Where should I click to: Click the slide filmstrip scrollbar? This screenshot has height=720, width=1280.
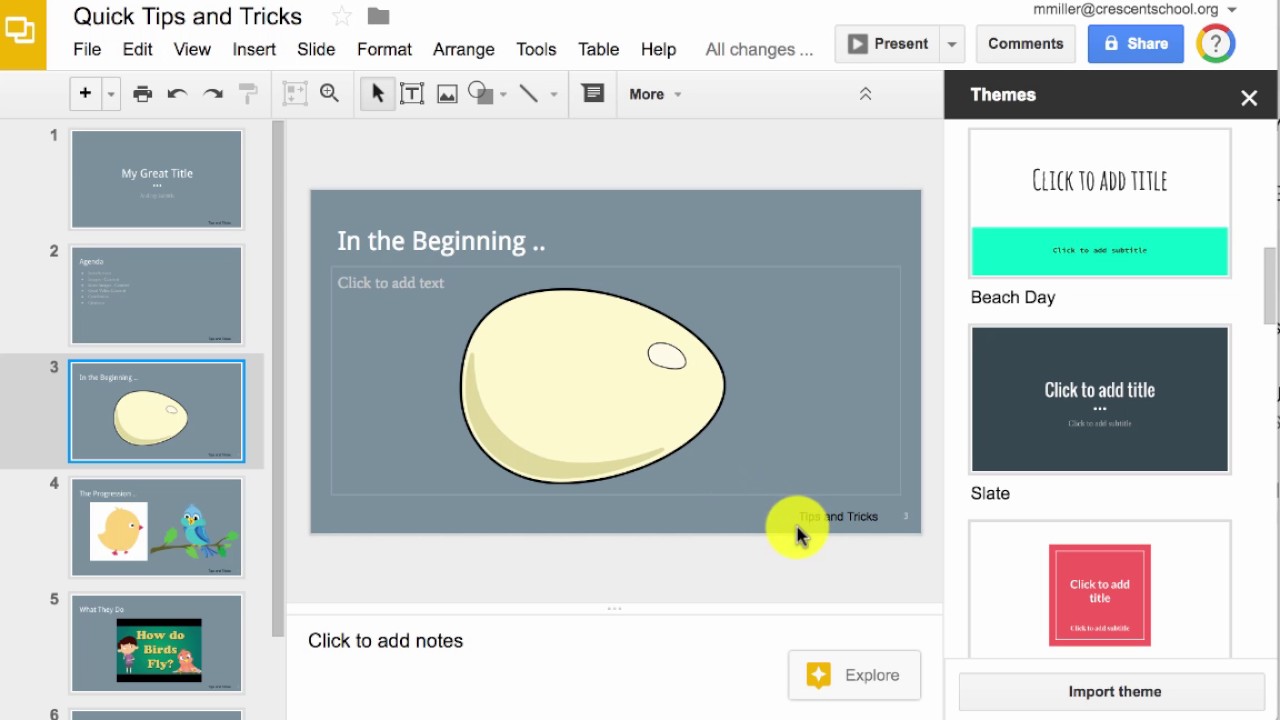tap(278, 378)
